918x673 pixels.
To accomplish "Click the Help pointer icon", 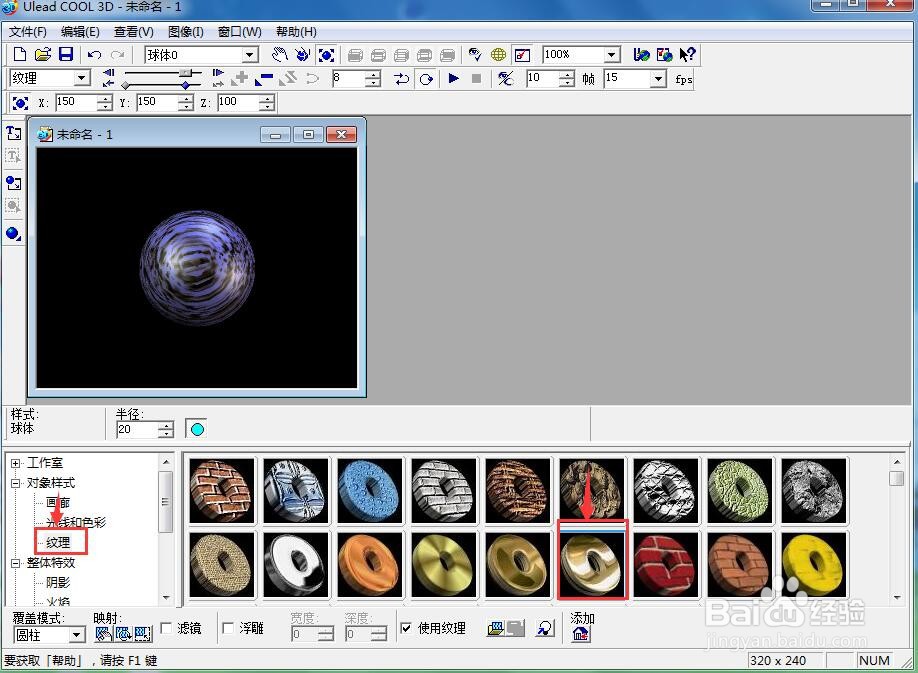I will (688, 55).
